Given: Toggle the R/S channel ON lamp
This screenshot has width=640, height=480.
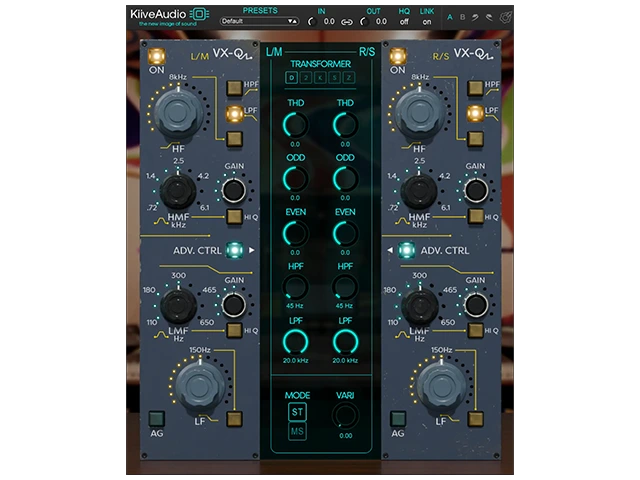Looking at the screenshot, I should point(398,56).
